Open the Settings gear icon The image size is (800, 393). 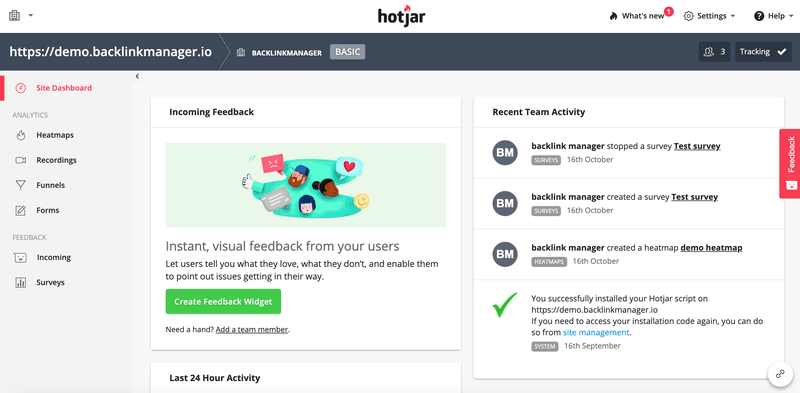(688, 16)
